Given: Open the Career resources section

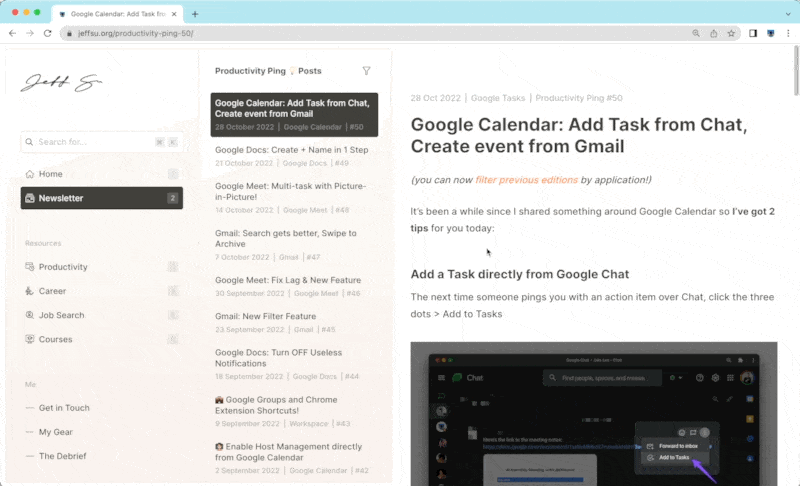Looking at the screenshot, I should point(102,291).
